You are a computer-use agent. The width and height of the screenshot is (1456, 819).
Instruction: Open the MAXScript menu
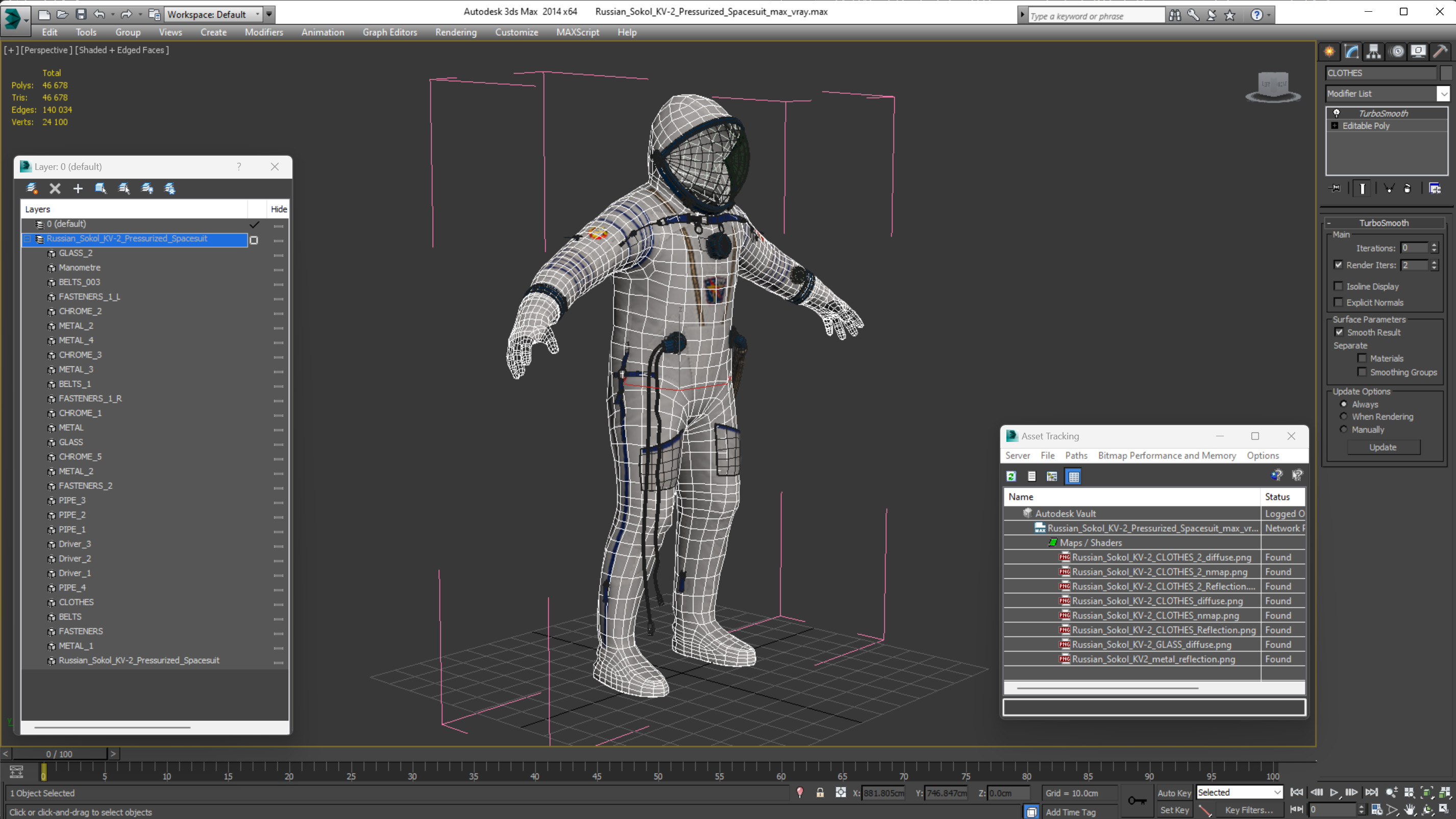click(x=578, y=32)
